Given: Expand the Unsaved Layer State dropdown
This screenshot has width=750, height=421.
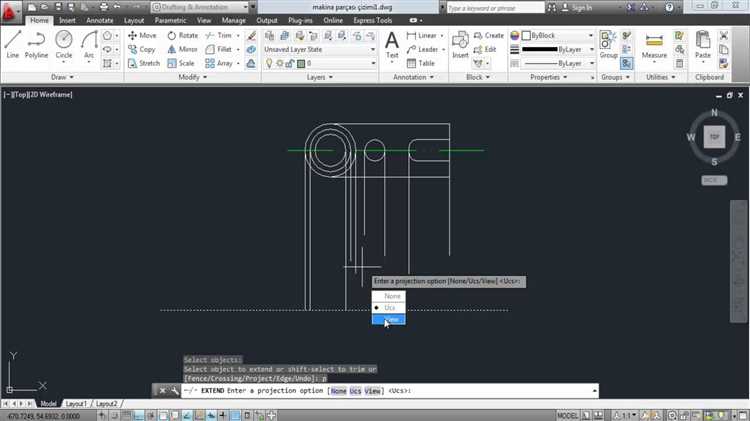Looking at the screenshot, I should [x=319, y=49].
